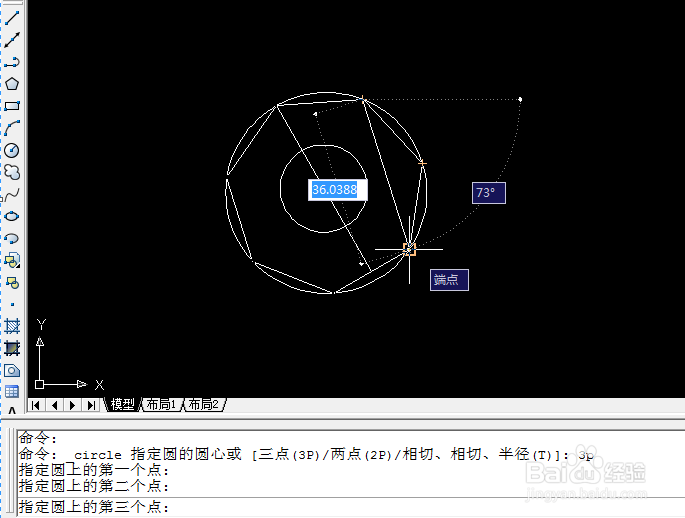685x518 pixels.
Task: Select the Revision Cloud tool
Action: pos(12,173)
